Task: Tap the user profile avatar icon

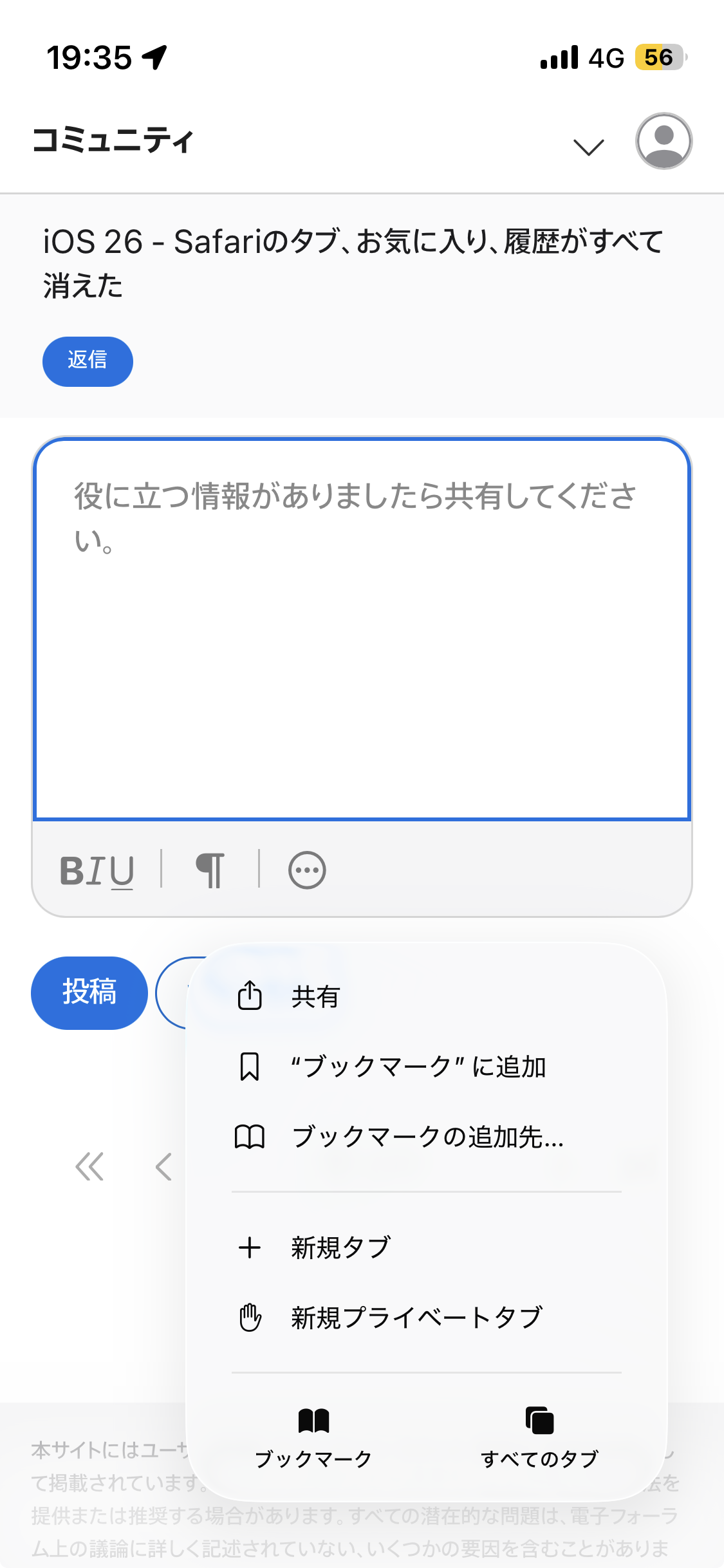Action: pyautogui.click(x=664, y=141)
